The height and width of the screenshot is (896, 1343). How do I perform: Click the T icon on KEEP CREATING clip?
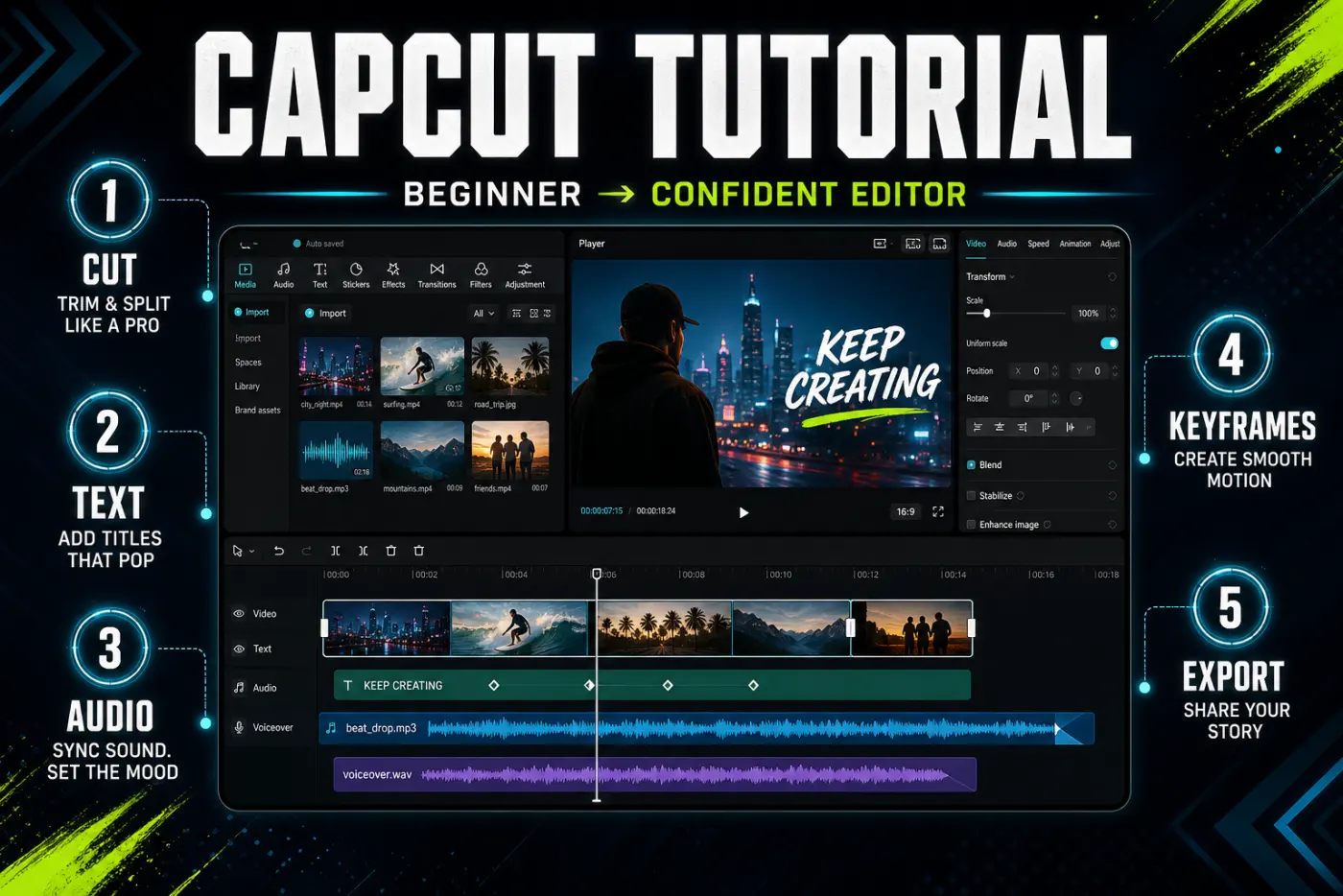[x=347, y=685]
